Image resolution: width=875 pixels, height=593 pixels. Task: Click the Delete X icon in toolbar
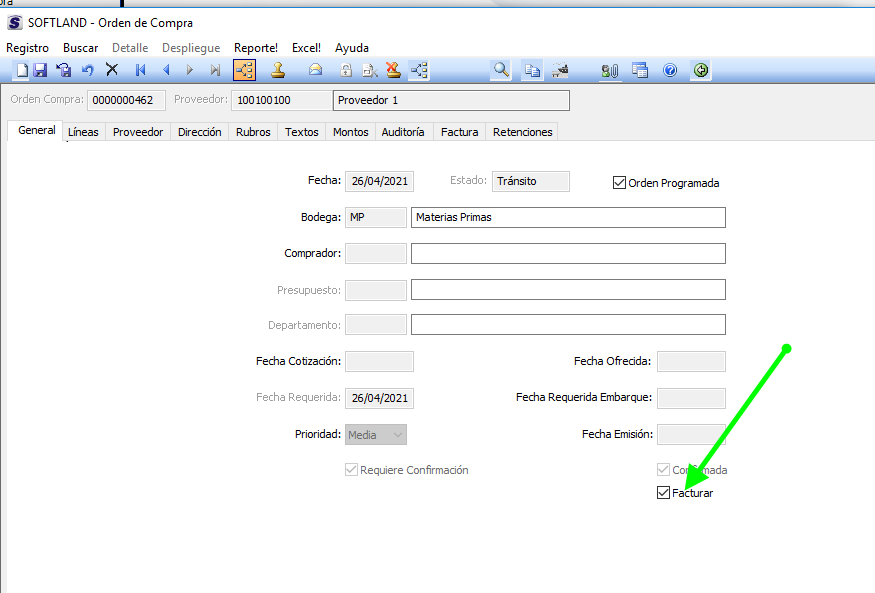(x=112, y=70)
